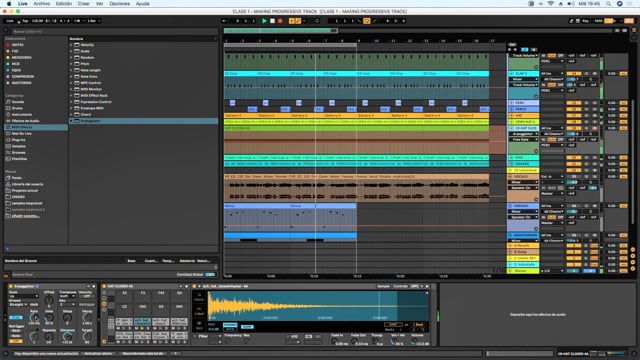The height and width of the screenshot is (360, 640).
Task: Arm the red Arrangement Record button
Action: tap(280, 21)
